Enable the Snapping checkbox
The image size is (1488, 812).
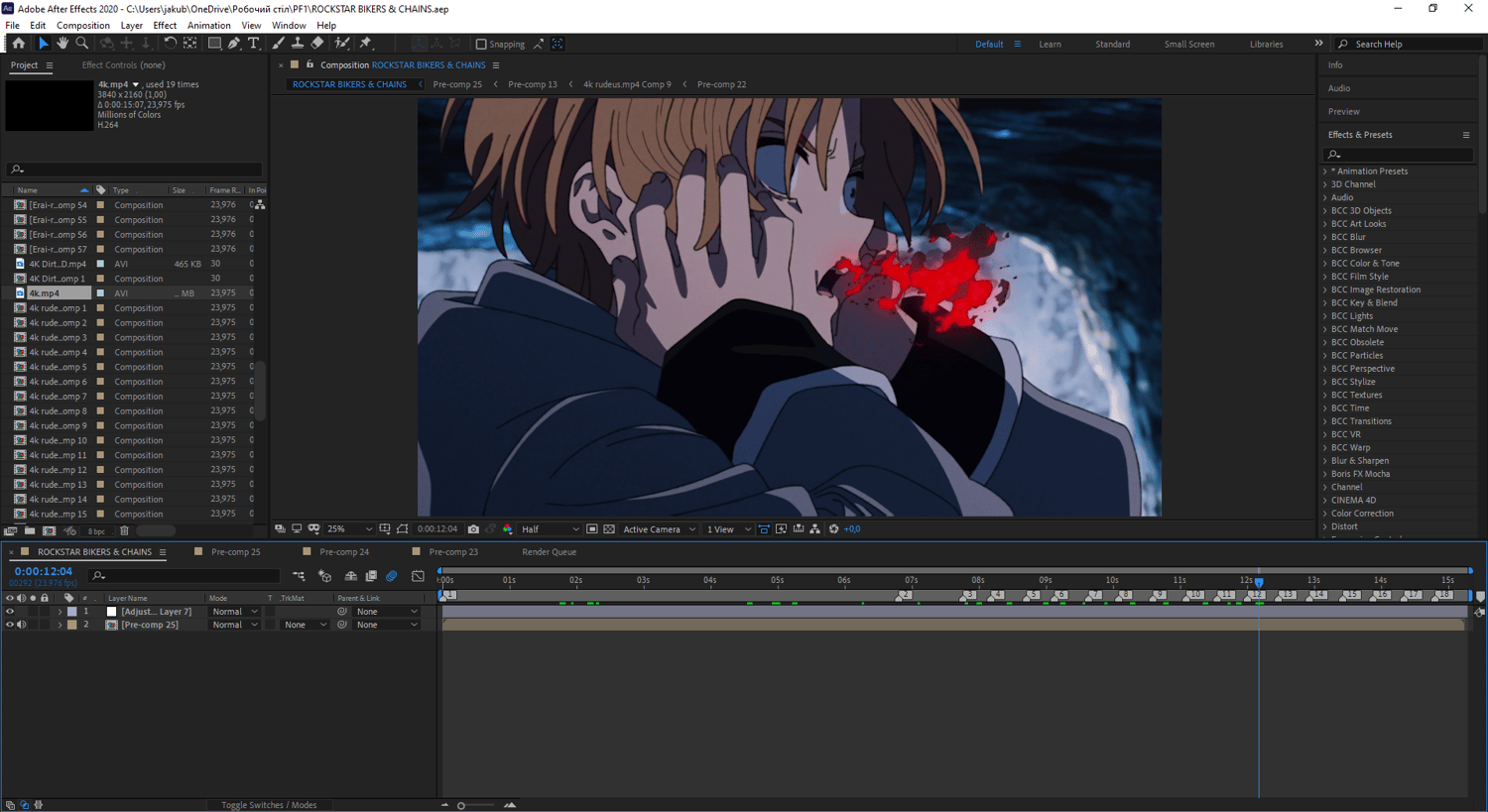coord(481,44)
